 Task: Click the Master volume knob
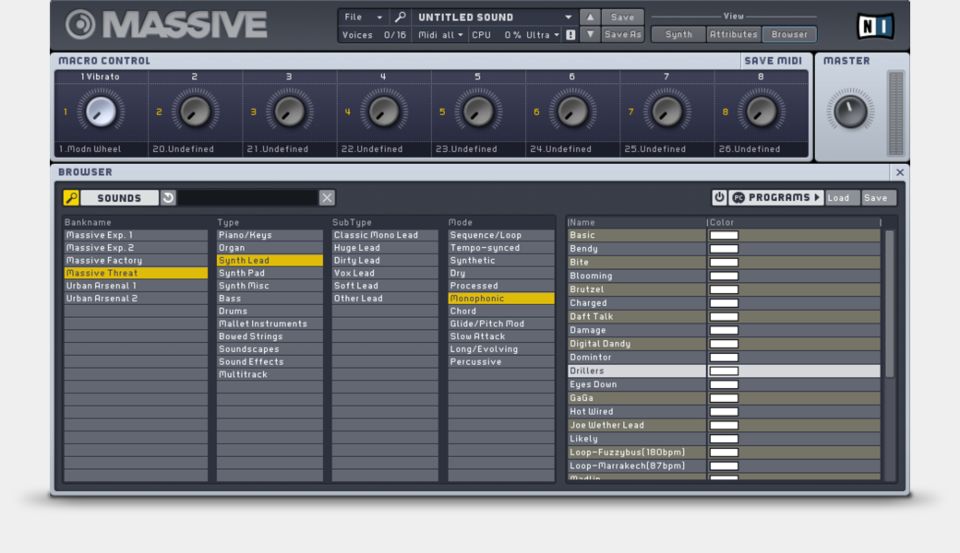(x=849, y=111)
